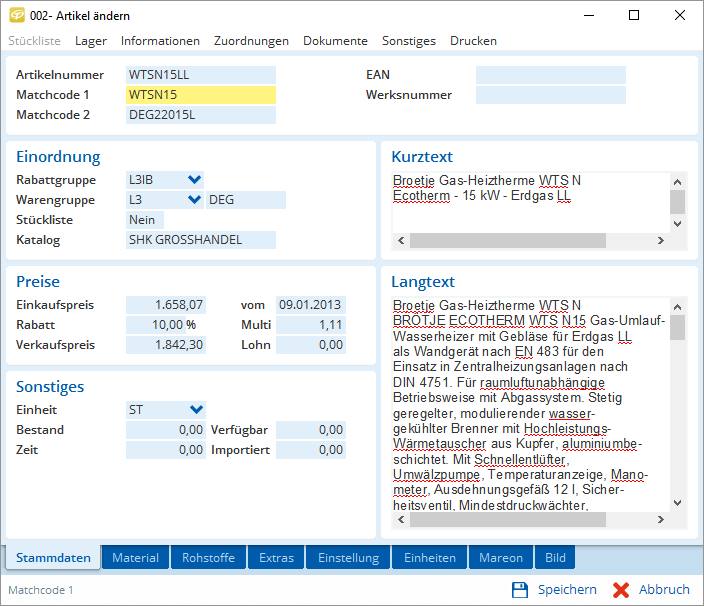Screen dimensions: 704x606
Task: Click the Kurztext horizontal scrollbar thumb
Action: click(508, 241)
